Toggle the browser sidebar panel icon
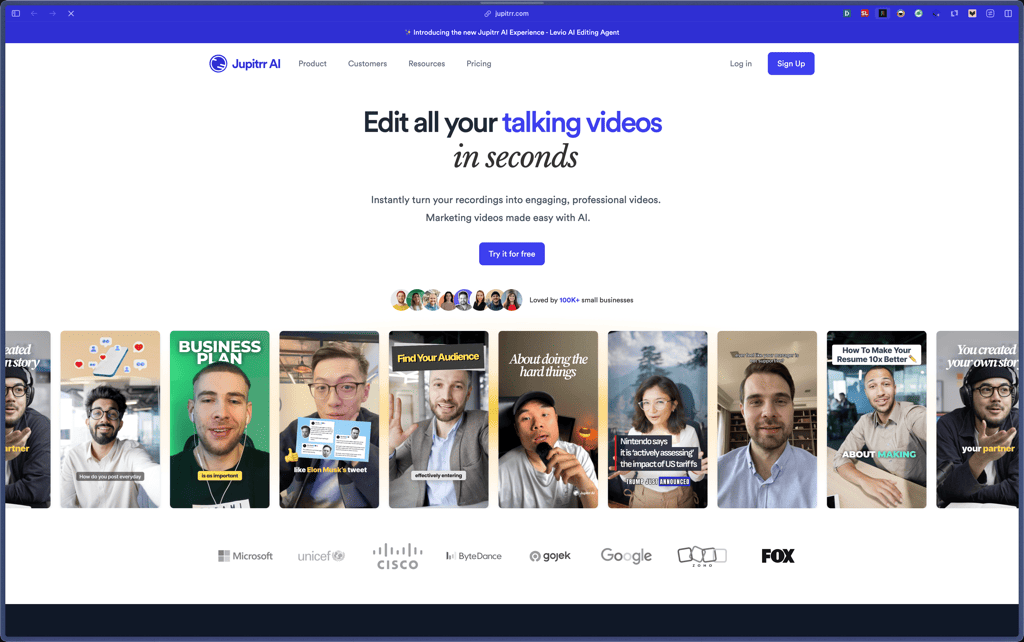This screenshot has height=642, width=1024. pos(16,14)
